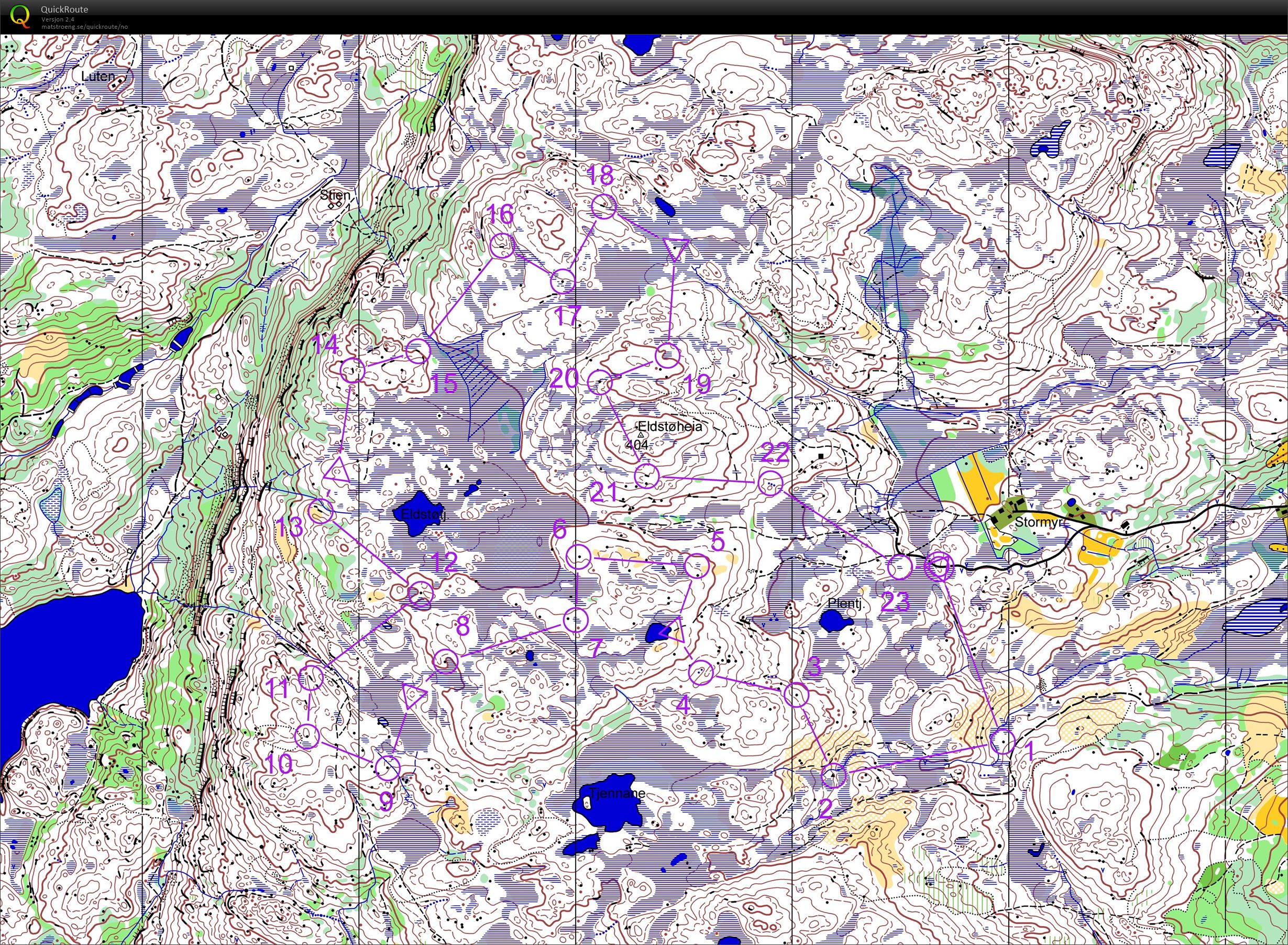Click the number 20 control label

[564, 378]
